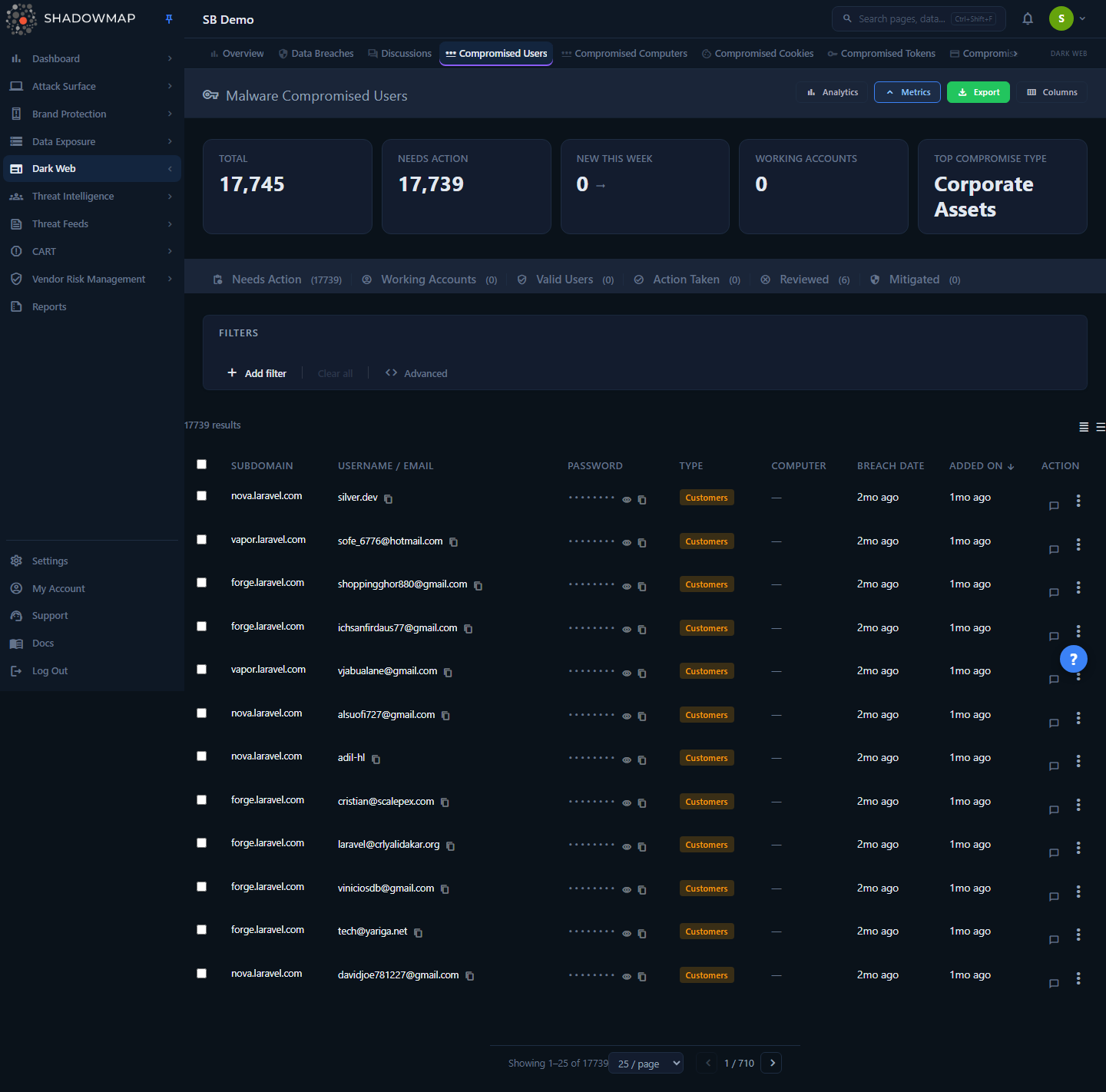Select the Working Accounts status tab
Image resolution: width=1106 pixels, height=1092 pixels.
coord(429,280)
